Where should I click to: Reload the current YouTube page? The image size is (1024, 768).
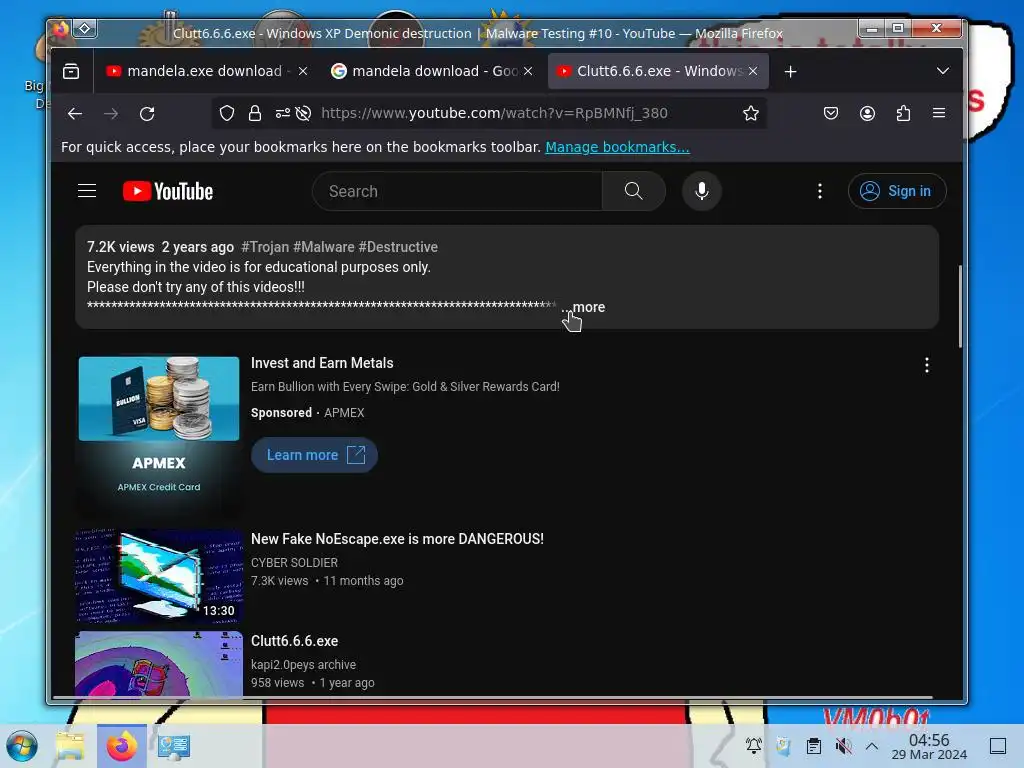click(147, 114)
